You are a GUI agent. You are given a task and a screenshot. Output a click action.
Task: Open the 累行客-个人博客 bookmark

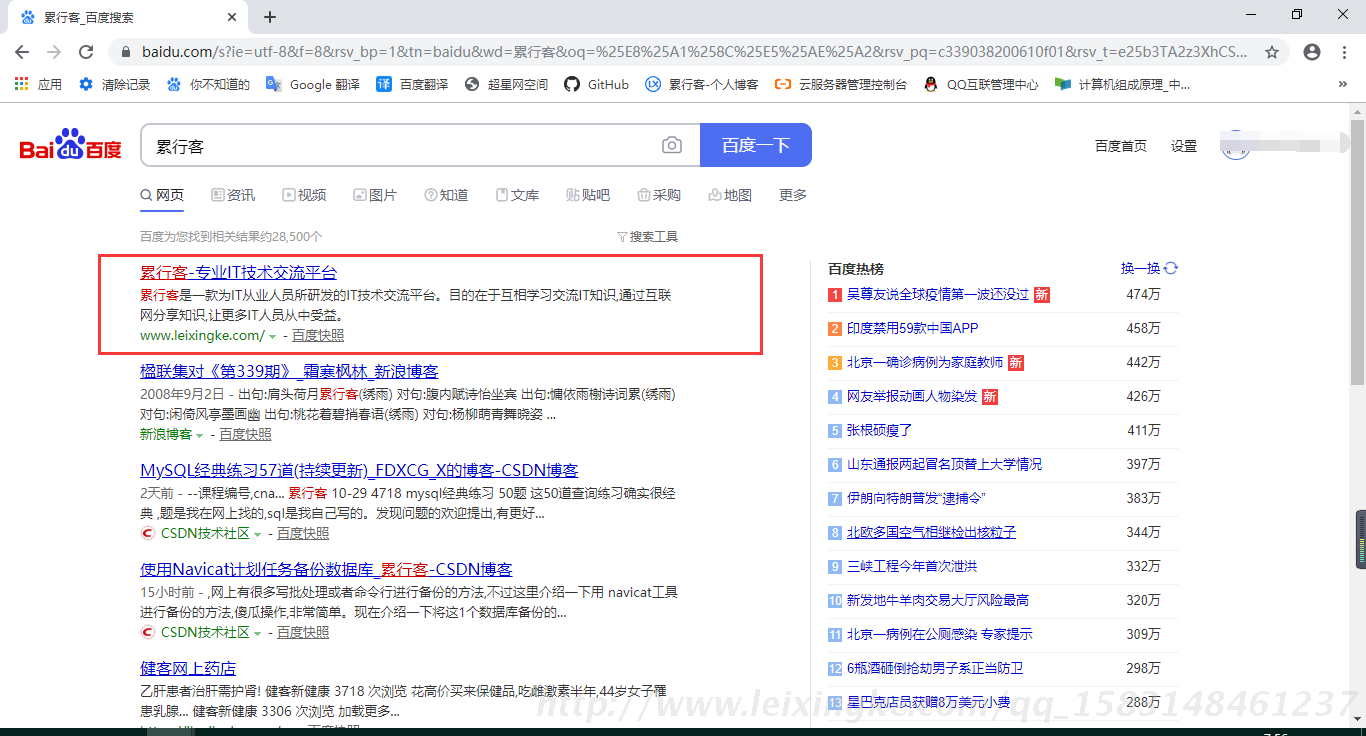click(x=702, y=84)
